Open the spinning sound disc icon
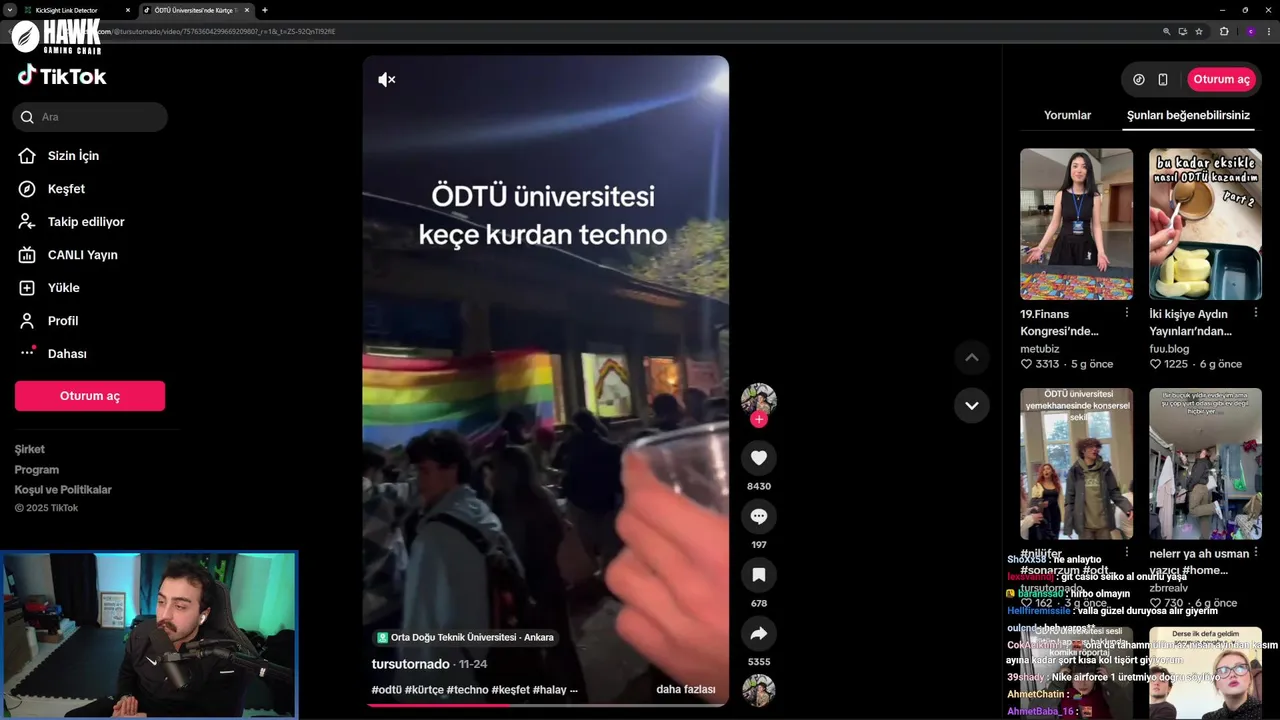Screen dimensions: 1280x720 758,690
